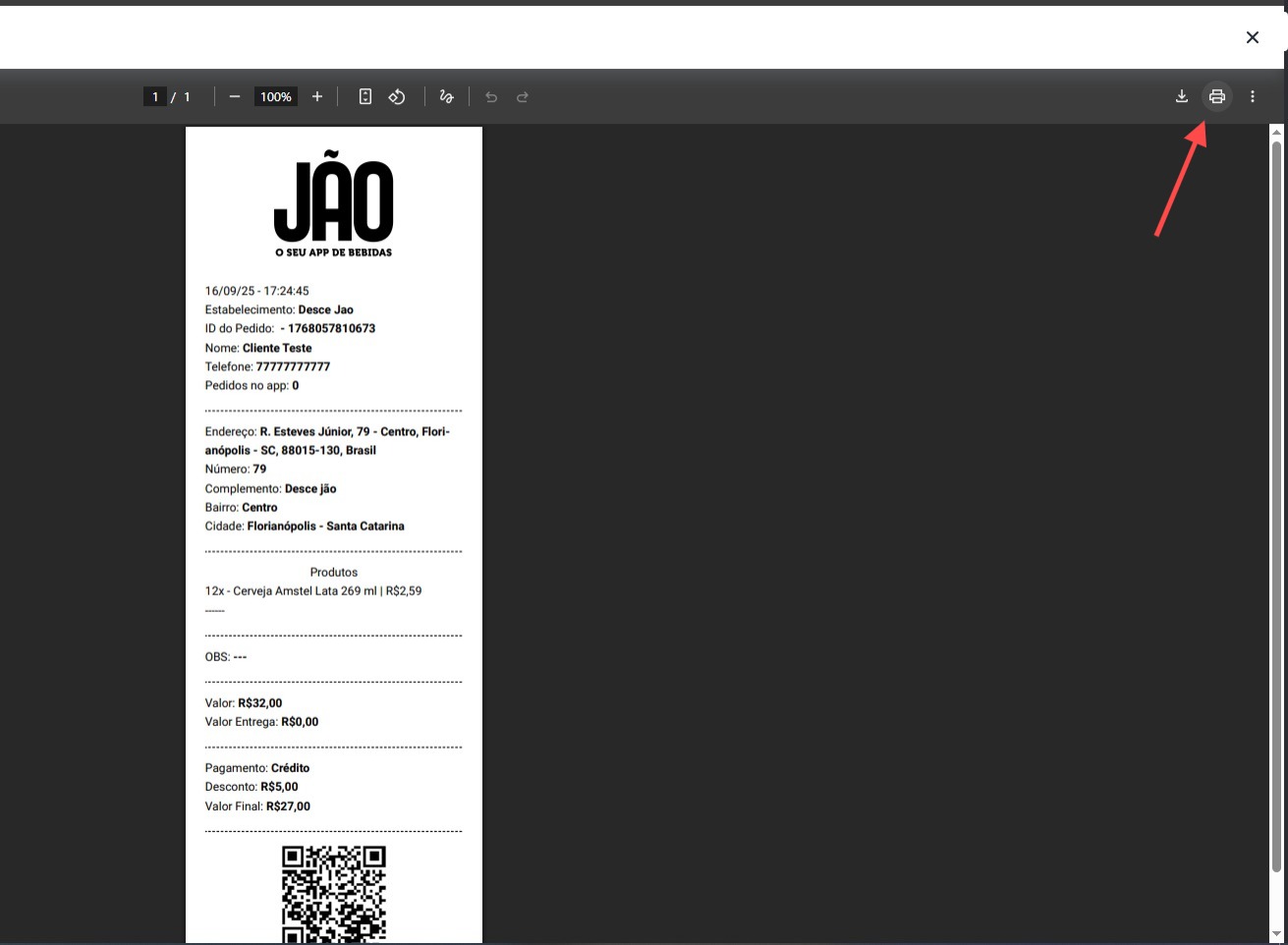This screenshot has width=1288, height=945.
Task: Click the "Valor Entrega: R$0,00" line
Action: [x=261, y=721]
